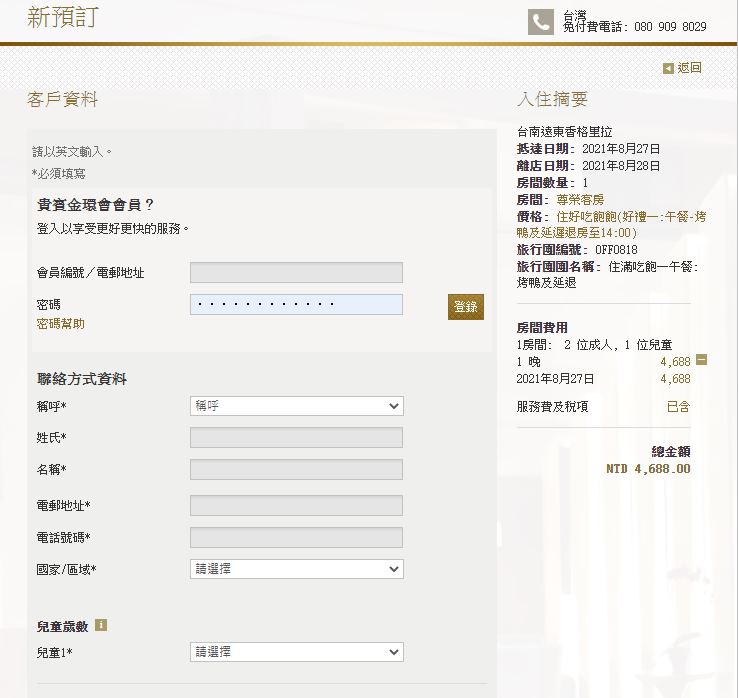
Task: Select the 姓氏 last name field
Action: pos(296,437)
